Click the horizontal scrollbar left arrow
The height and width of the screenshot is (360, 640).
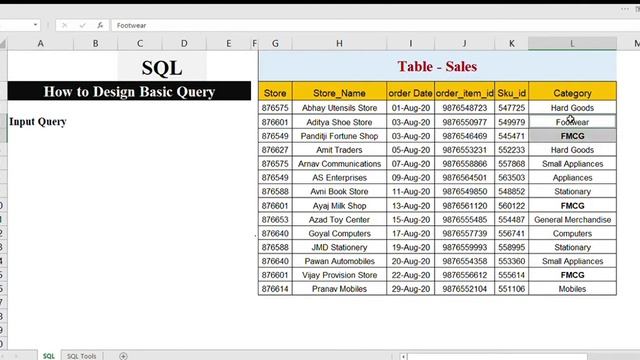pyautogui.click(x=403, y=357)
